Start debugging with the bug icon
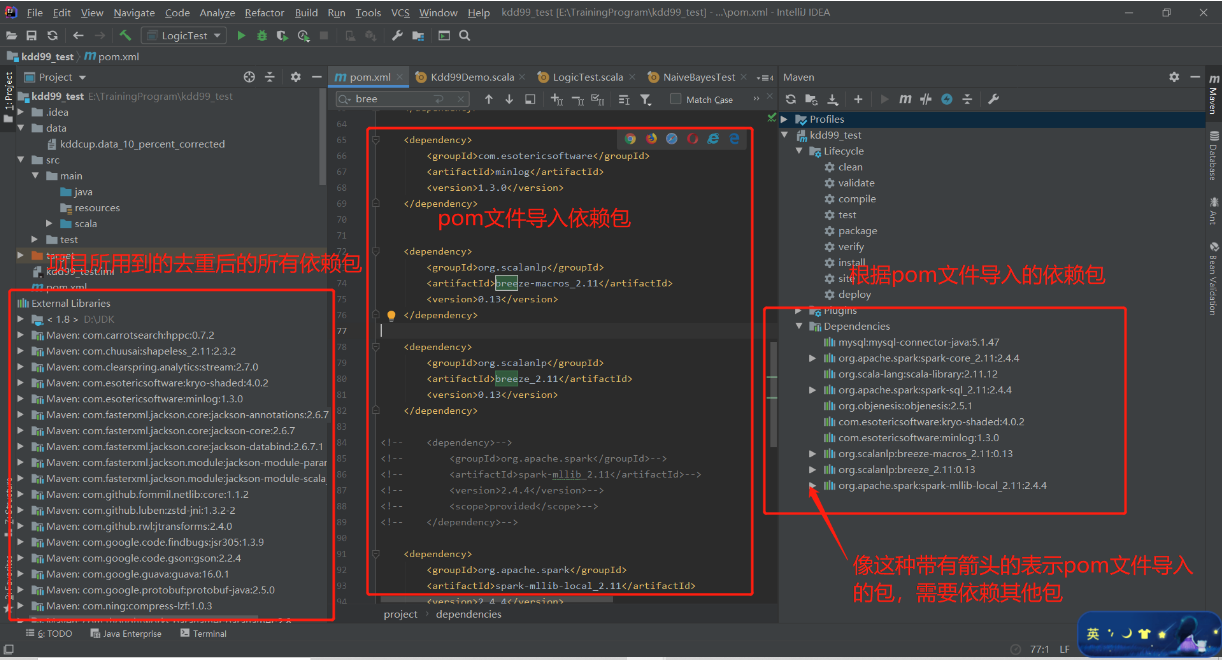The width and height of the screenshot is (1223, 660). pyautogui.click(x=262, y=35)
